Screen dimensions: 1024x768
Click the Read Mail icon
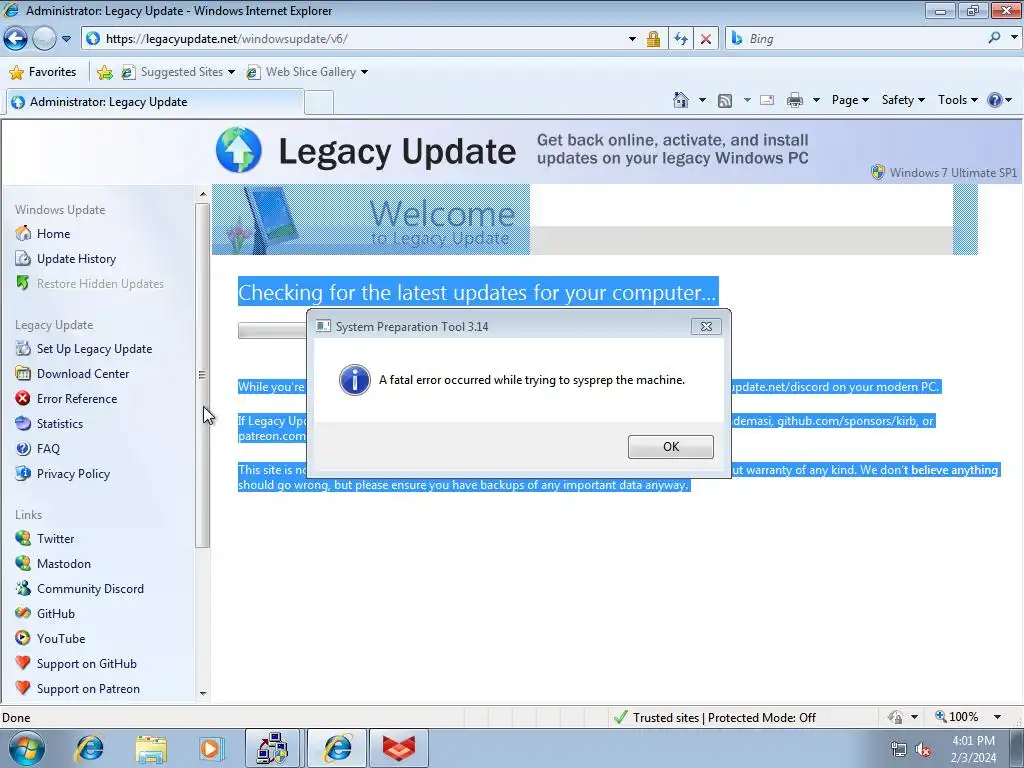click(x=767, y=100)
